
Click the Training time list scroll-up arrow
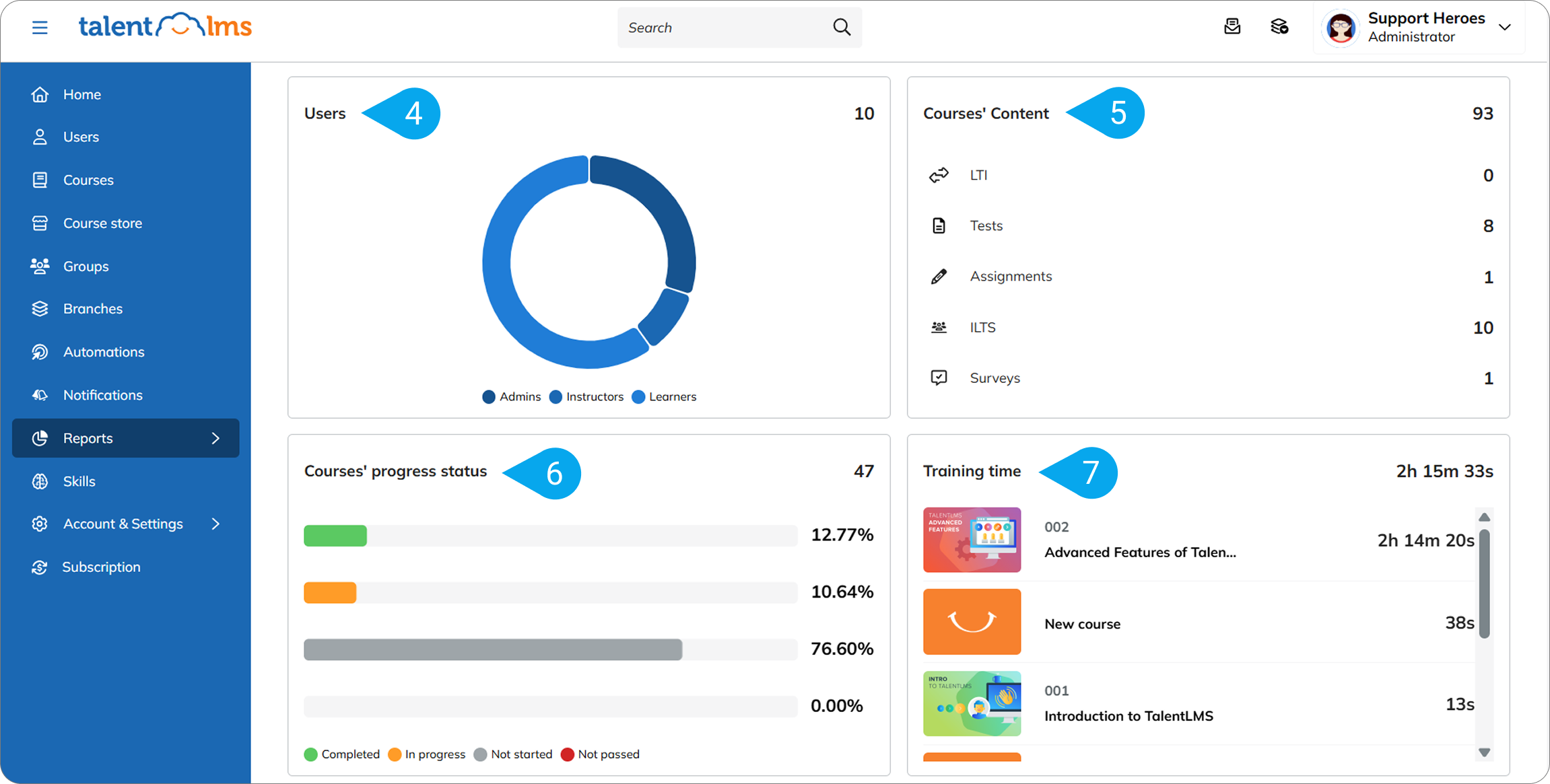(x=1484, y=517)
